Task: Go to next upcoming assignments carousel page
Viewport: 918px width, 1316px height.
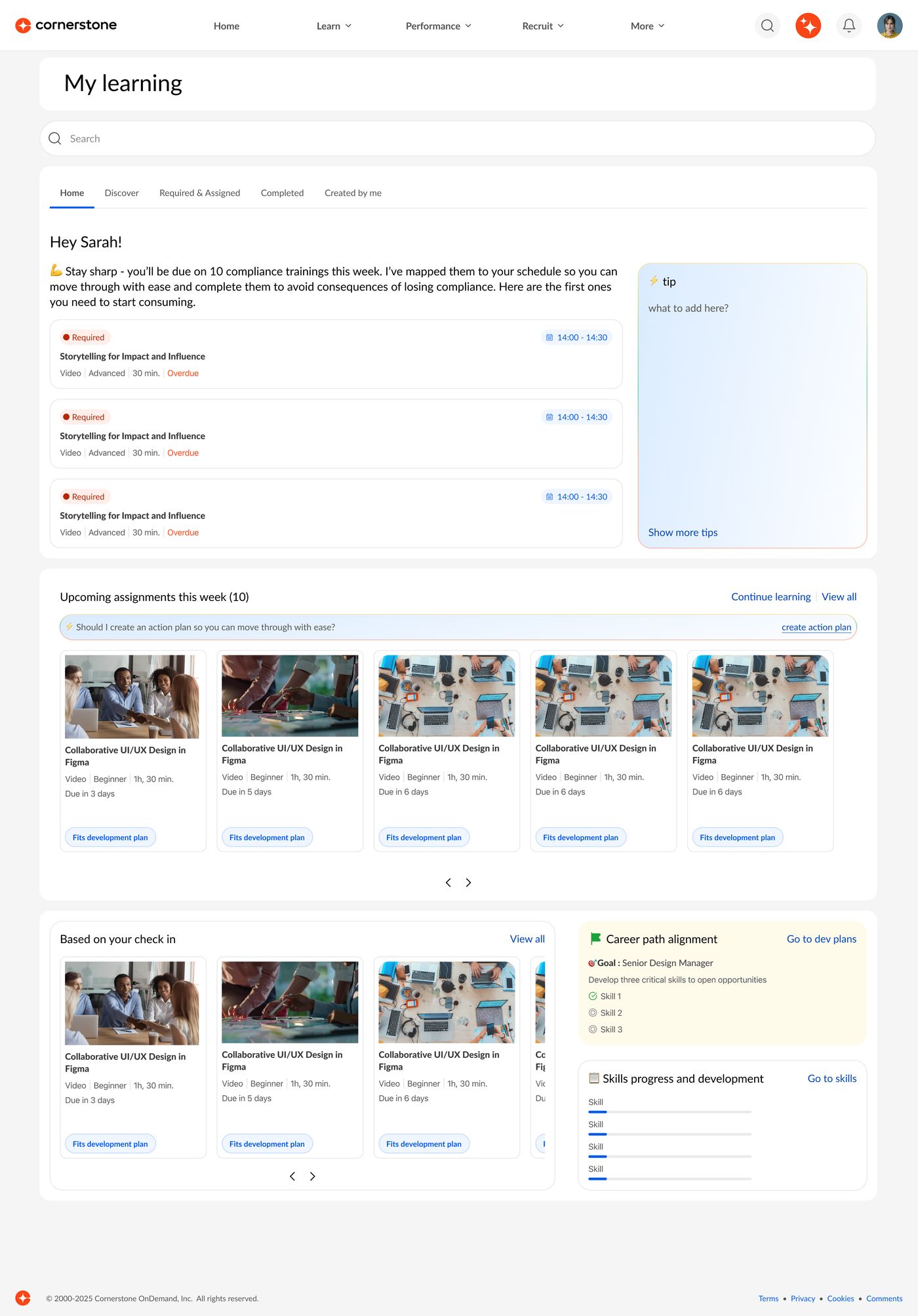Action: tap(468, 883)
